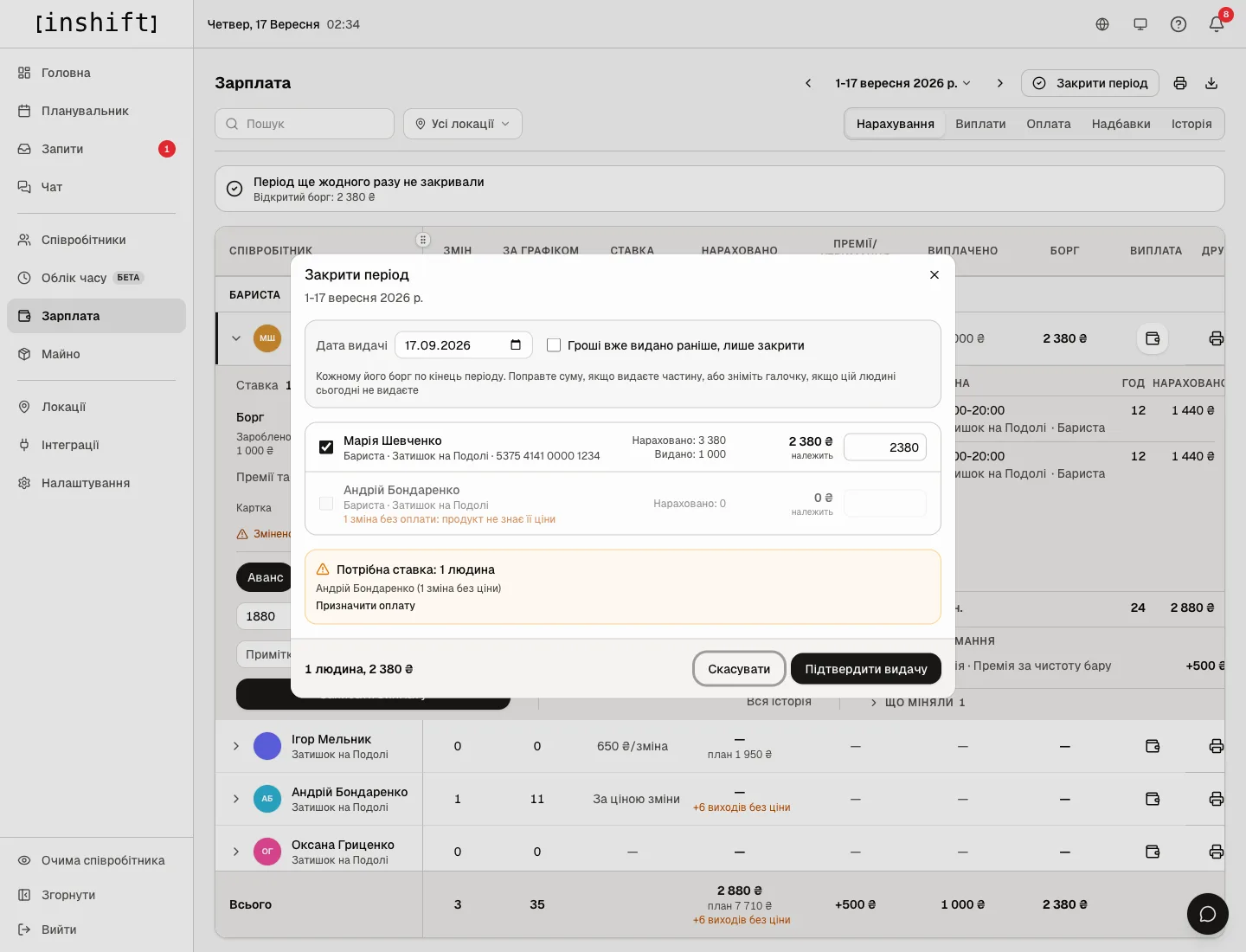The image size is (1246, 952).
Task: Click Скасувати button in dialog
Action: click(x=739, y=669)
